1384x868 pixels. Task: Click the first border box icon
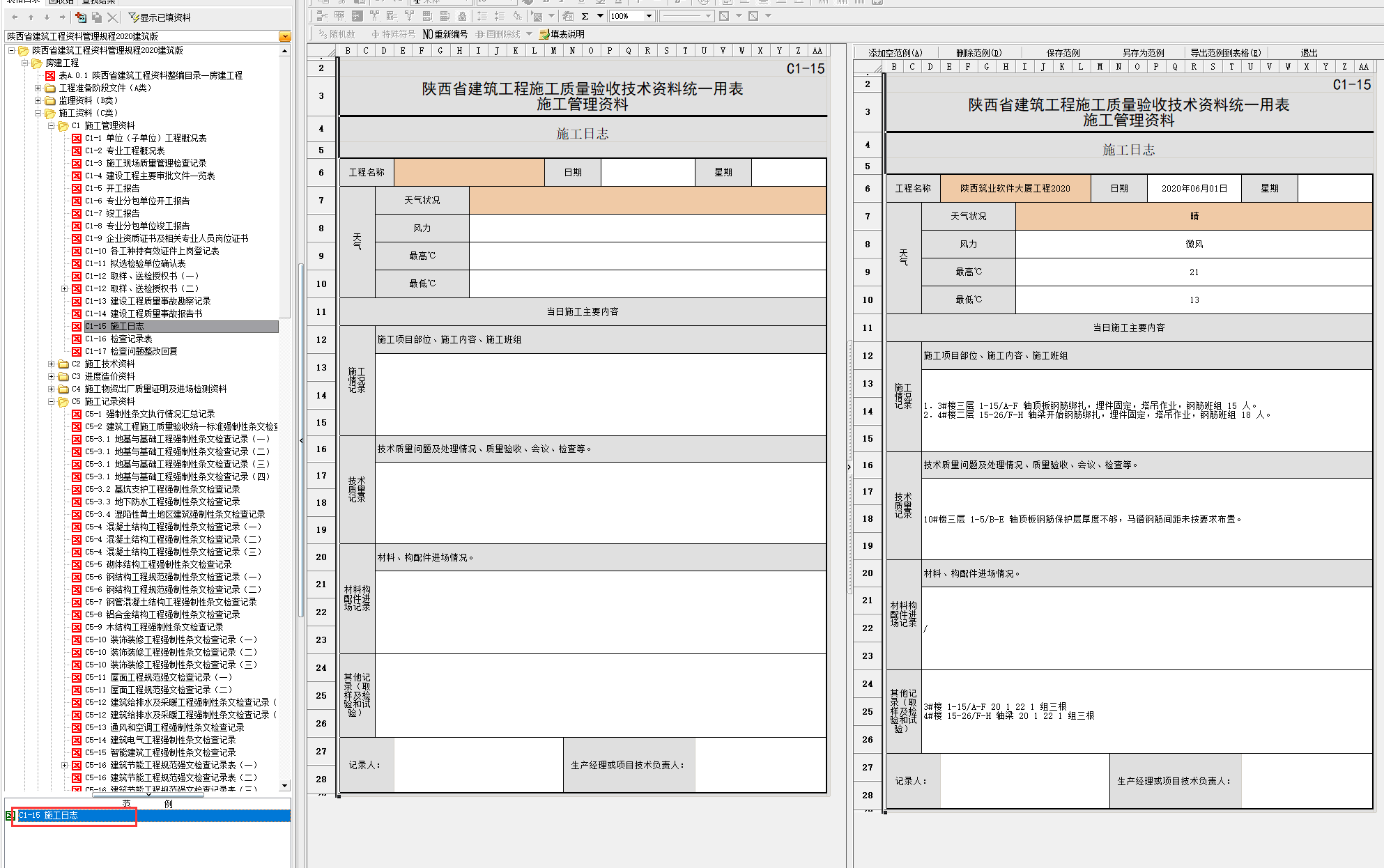click(x=724, y=16)
